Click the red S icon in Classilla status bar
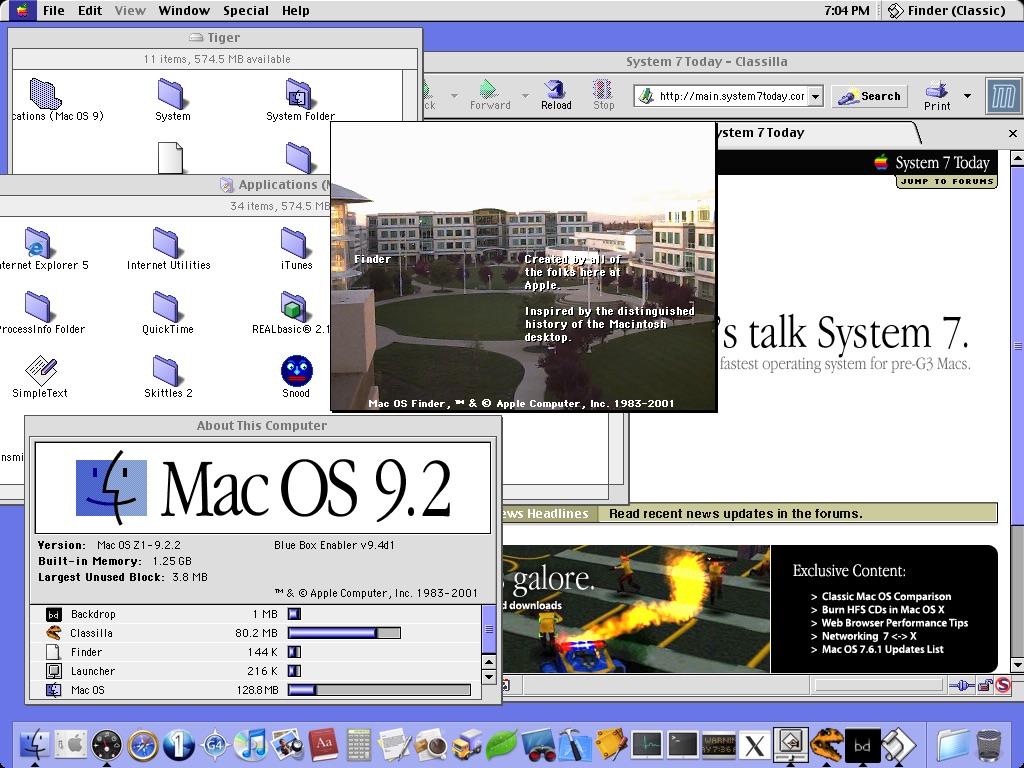Image resolution: width=1024 pixels, height=768 pixels. 1003,685
